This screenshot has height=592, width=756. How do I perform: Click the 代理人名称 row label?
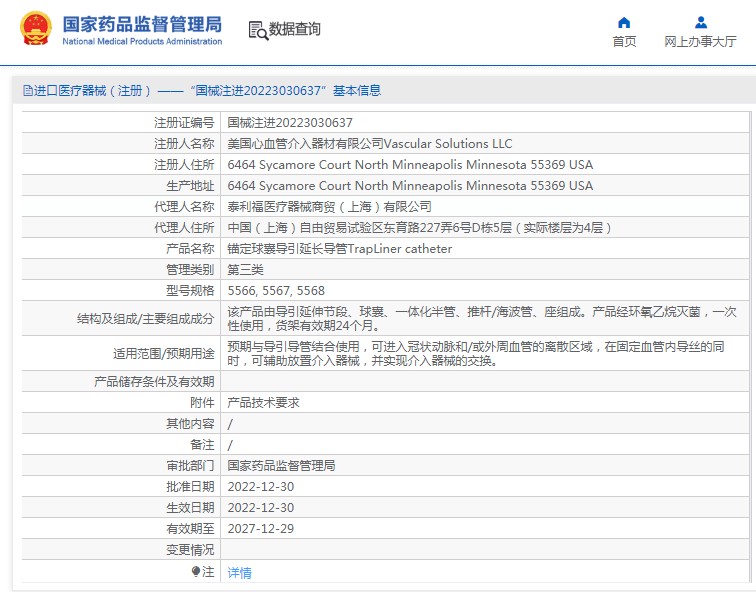tap(184, 207)
